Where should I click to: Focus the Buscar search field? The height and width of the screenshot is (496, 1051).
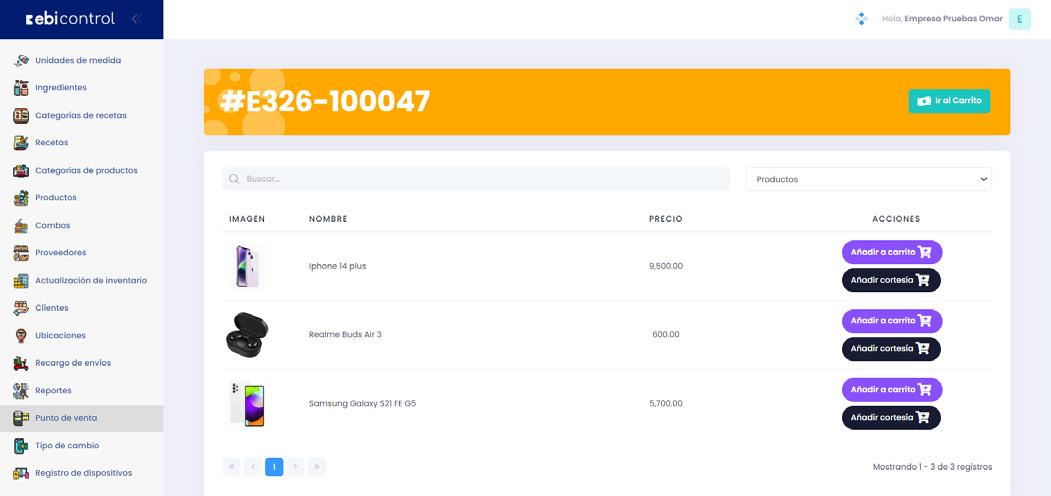click(x=476, y=179)
